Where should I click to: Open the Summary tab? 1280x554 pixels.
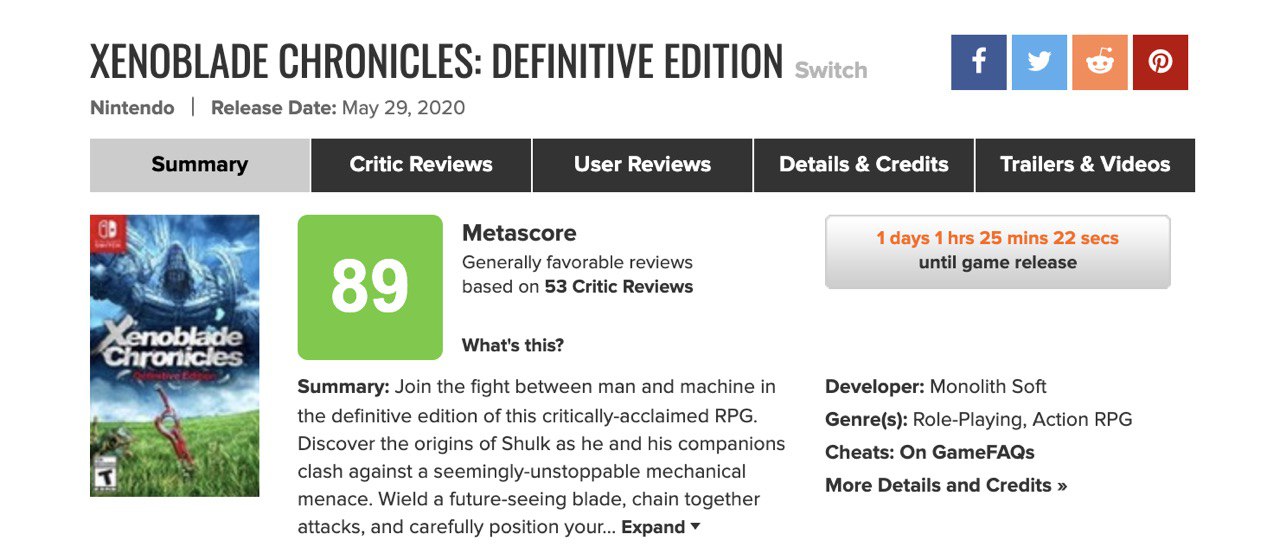pos(200,165)
